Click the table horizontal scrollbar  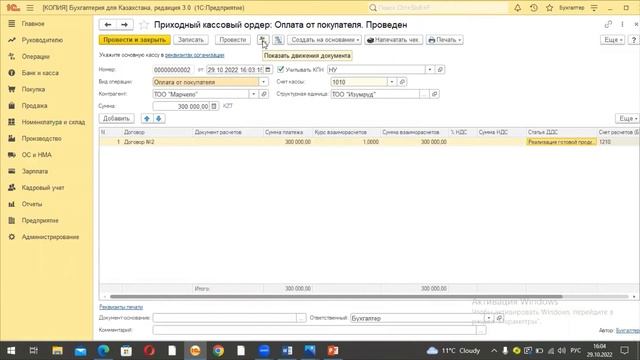pyautogui.click(x=336, y=297)
